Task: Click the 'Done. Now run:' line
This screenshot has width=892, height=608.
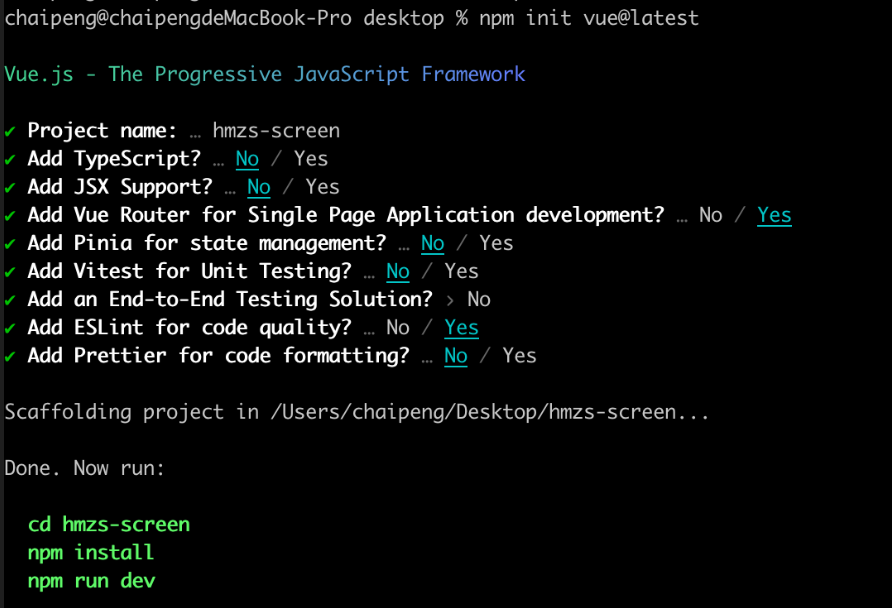Action: coord(84,468)
